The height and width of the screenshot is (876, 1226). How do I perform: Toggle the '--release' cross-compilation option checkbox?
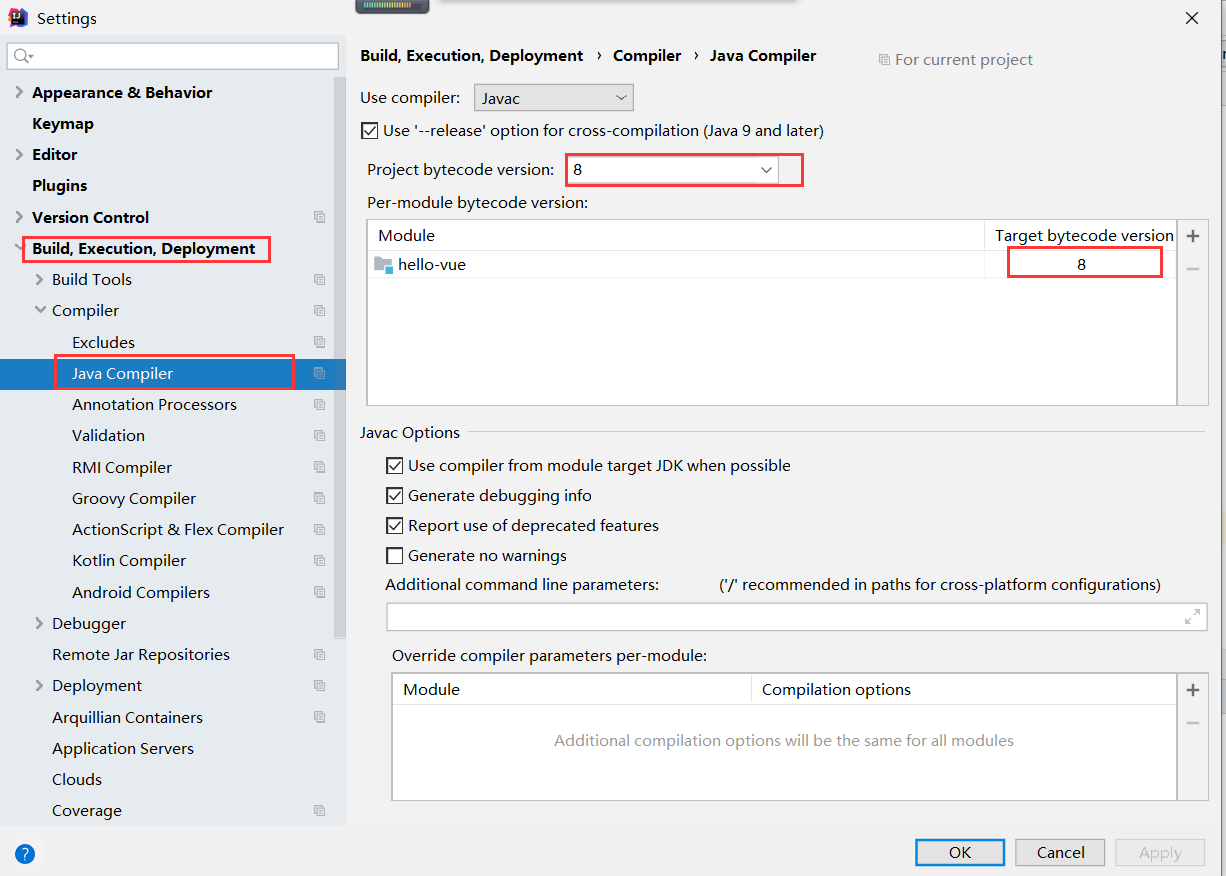click(370, 131)
